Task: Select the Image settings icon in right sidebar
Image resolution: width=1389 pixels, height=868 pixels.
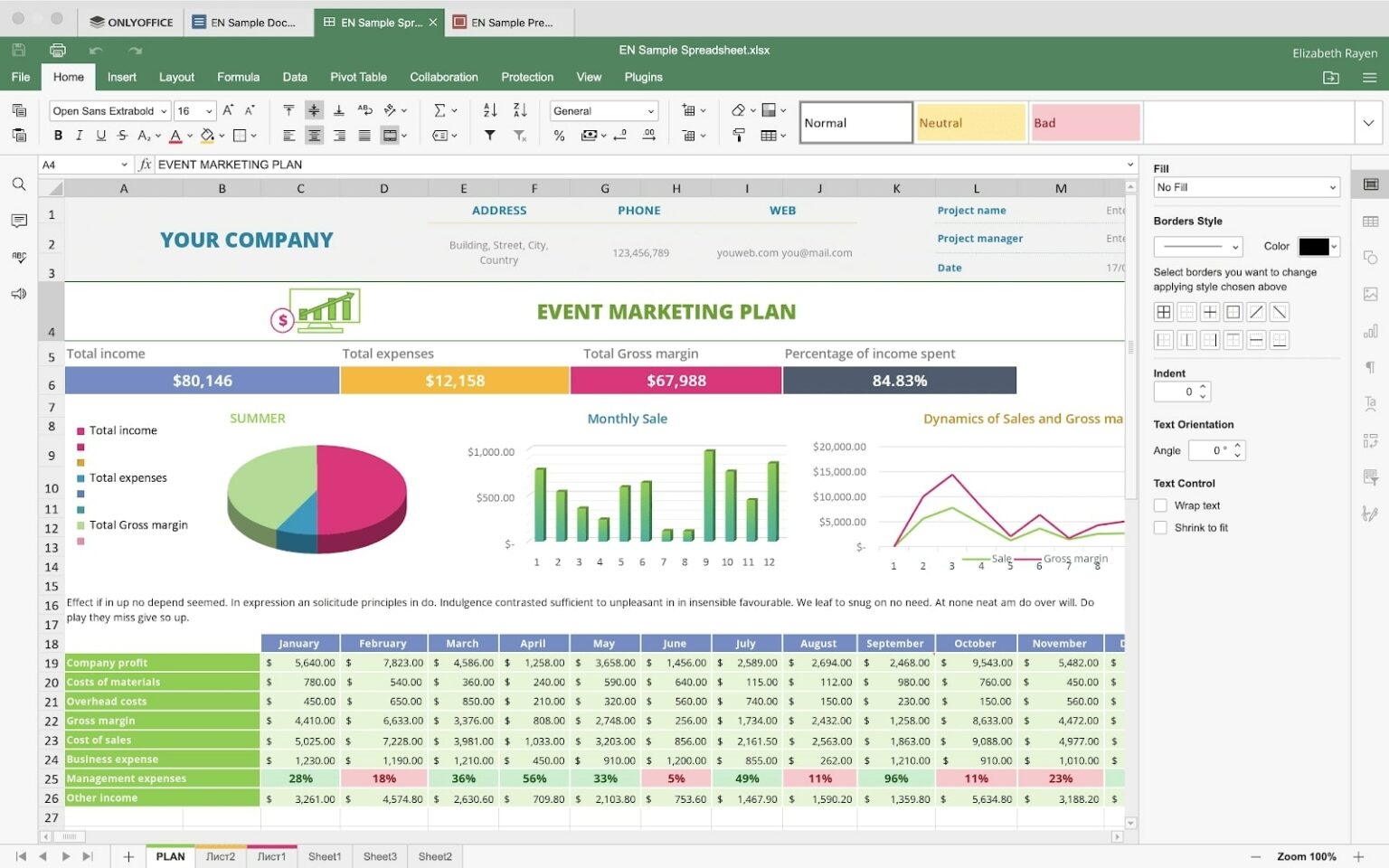Action: [x=1370, y=294]
